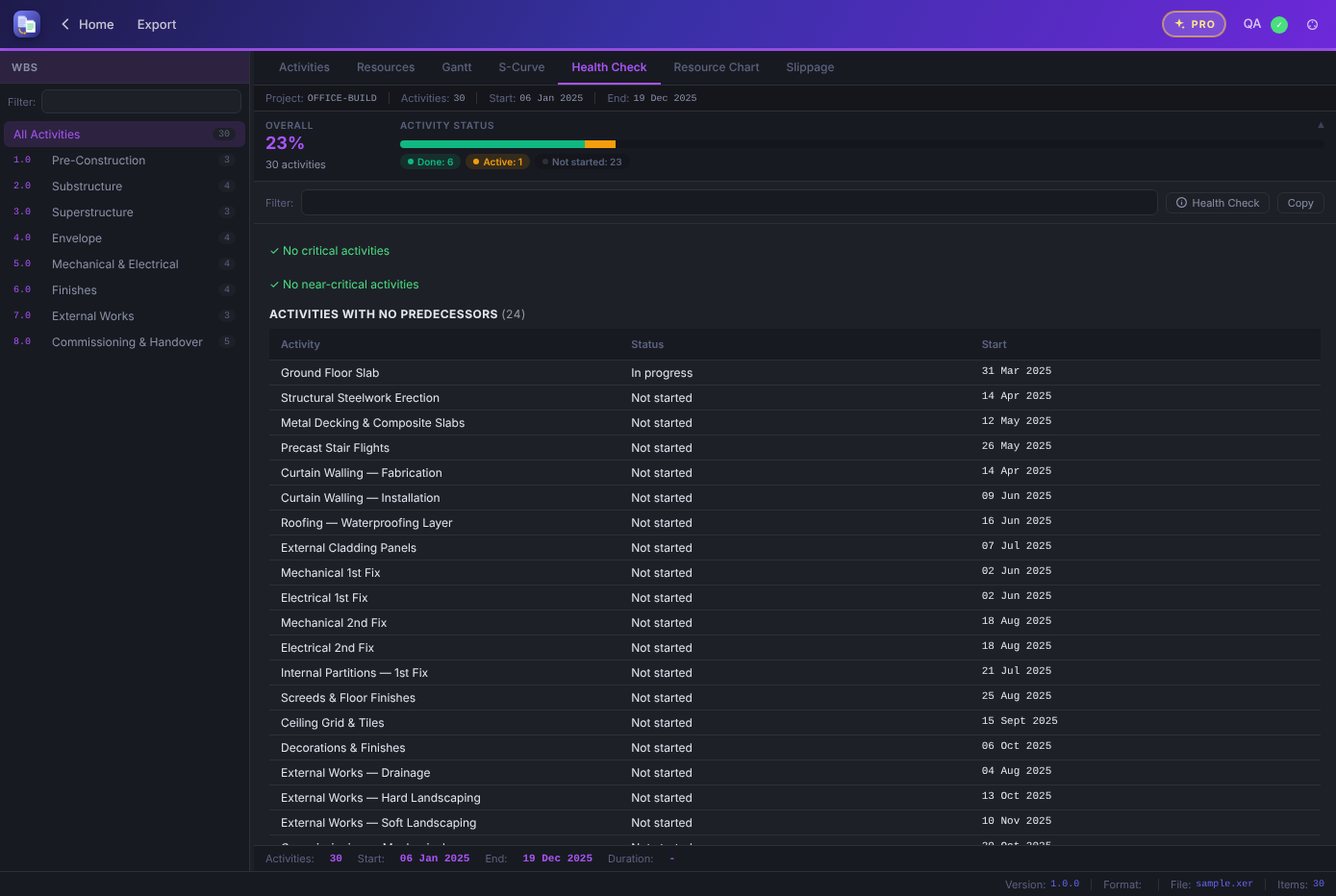Select the External Works WBS node
Screen dimensions: 1336x896
124,316
